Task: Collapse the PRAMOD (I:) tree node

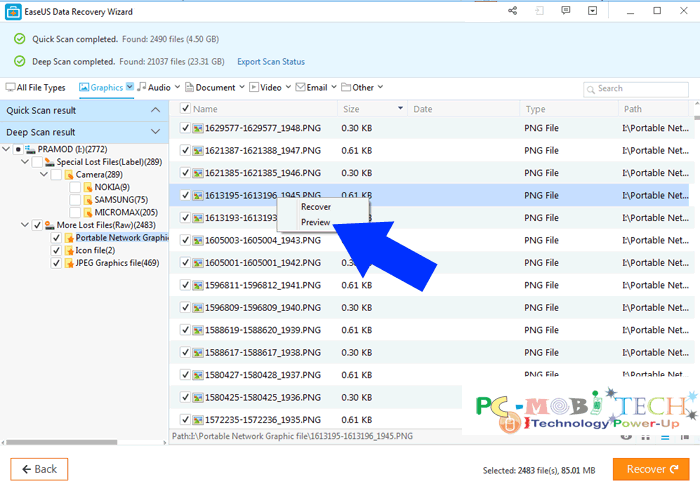Action: (6, 149)
